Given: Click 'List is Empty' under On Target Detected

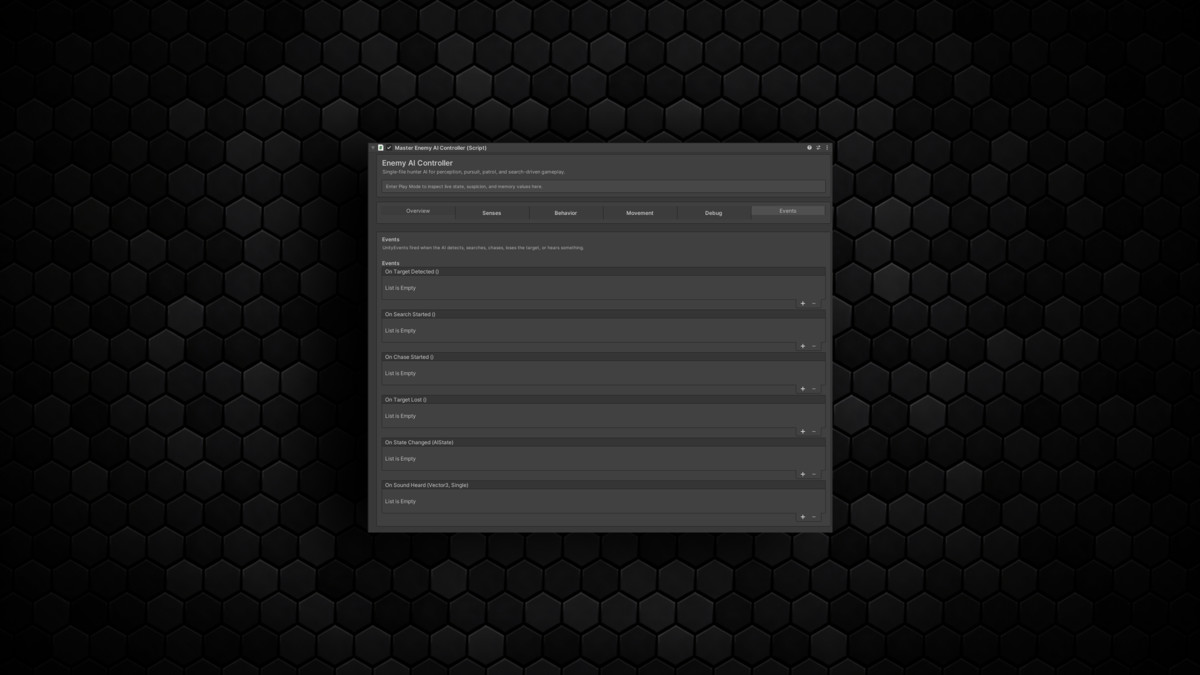Looking at the screenshot, I should tap(400, 288).
